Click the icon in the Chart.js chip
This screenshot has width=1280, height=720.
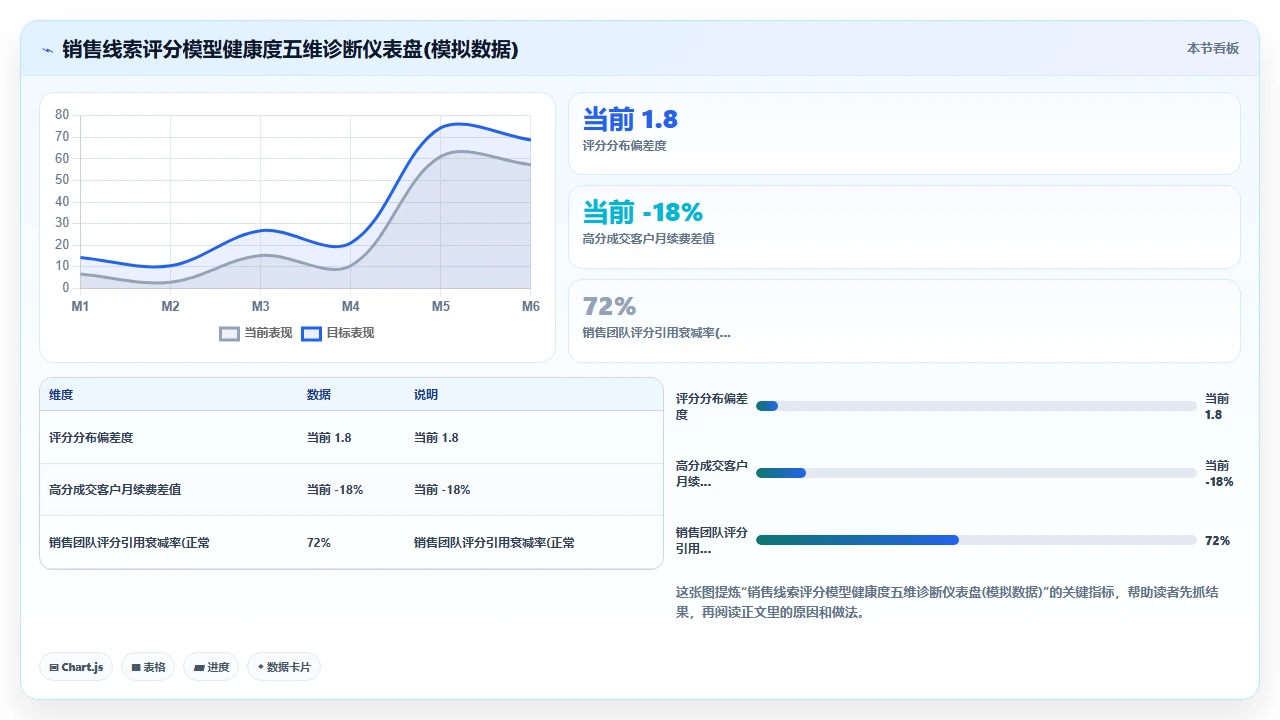coord(54,667)
